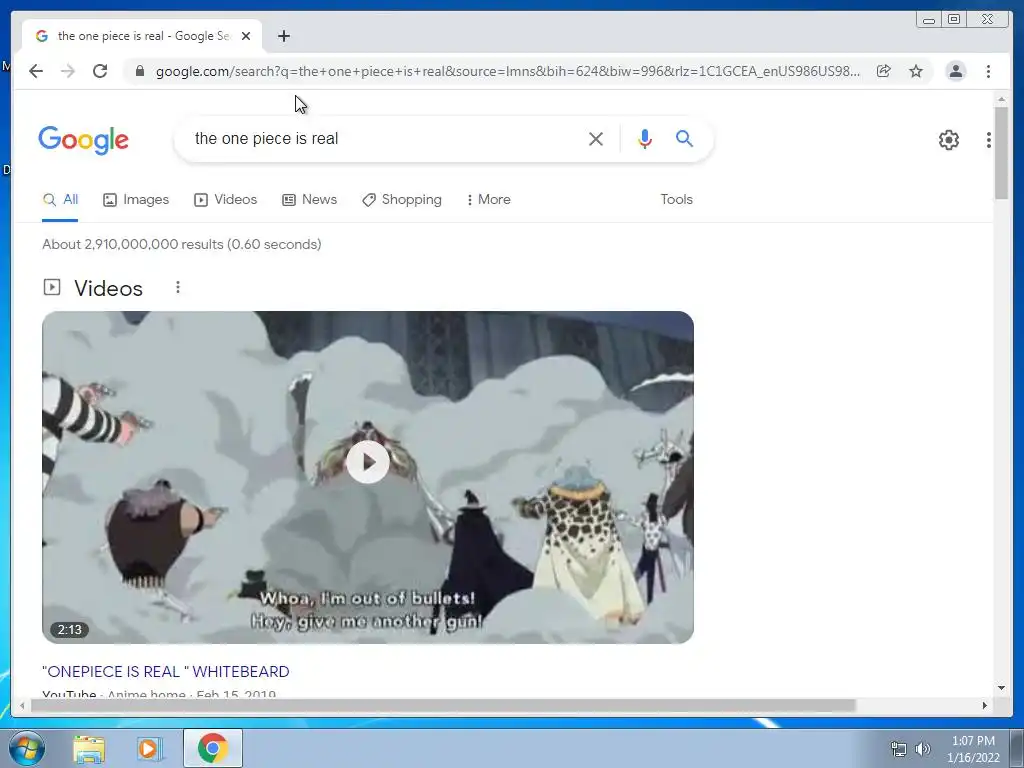The image size is (1024, 768).
Task: Open volume control in system tray
Action: (923, 749)
